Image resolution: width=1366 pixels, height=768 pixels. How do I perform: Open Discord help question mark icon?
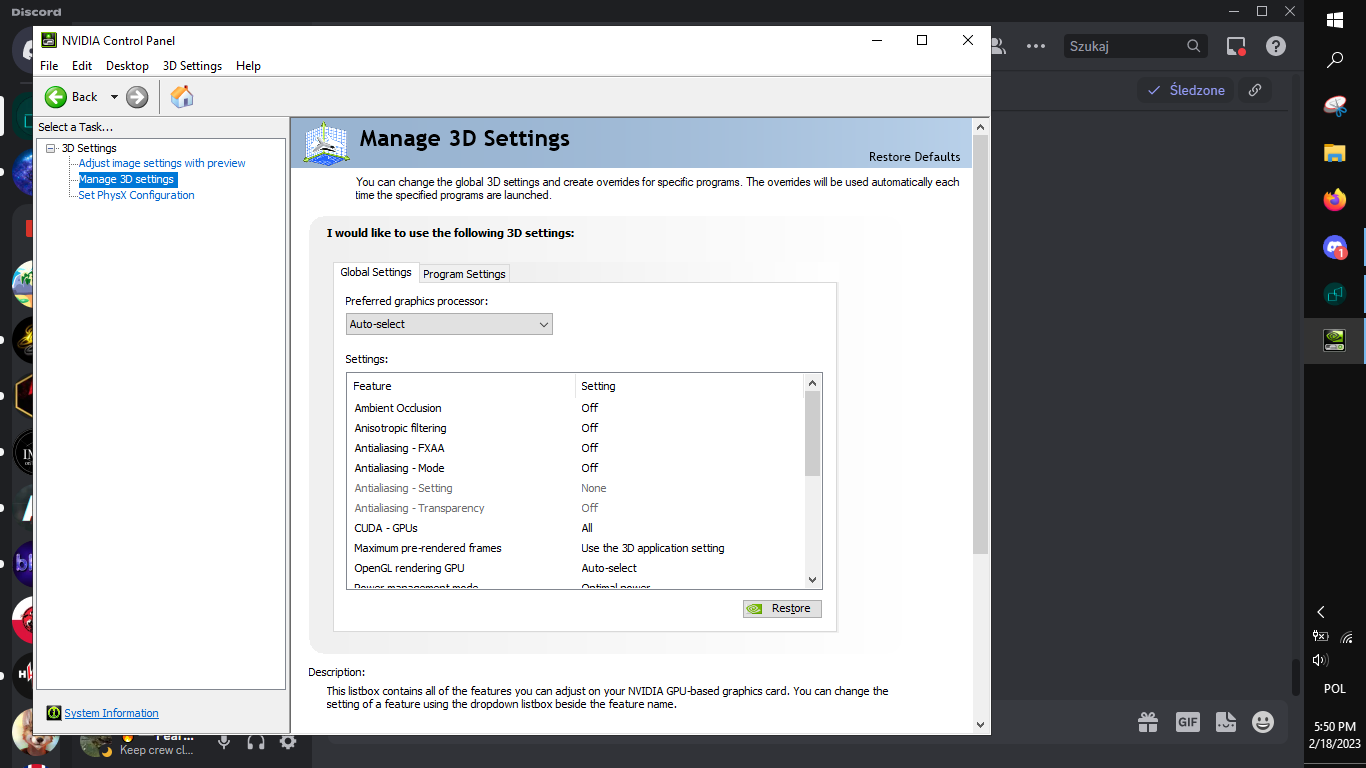(1275, 46)
